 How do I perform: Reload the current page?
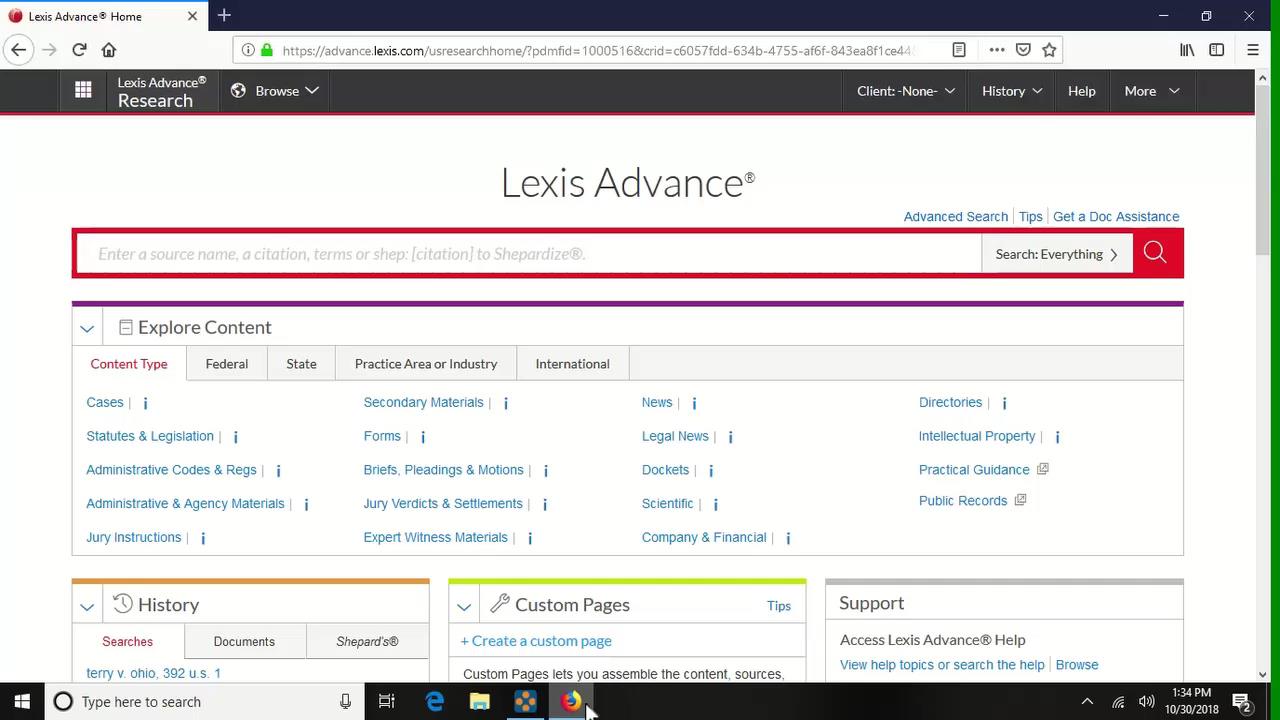(x=79, y=49)
